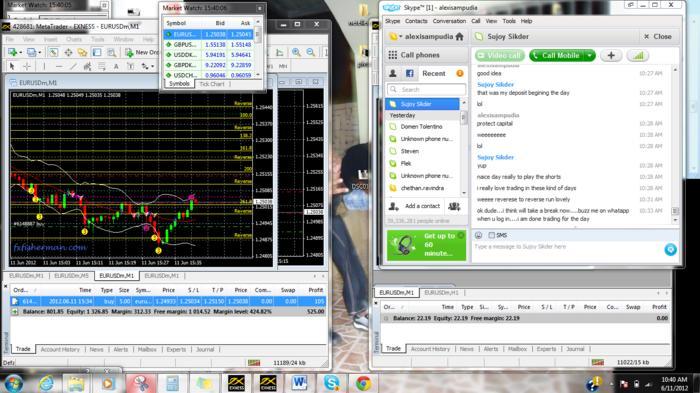Viewport: 700px width, 393px height.
Task: Click connection status bars showing 11189/24 kb
Action: click(x=254, y=363)
